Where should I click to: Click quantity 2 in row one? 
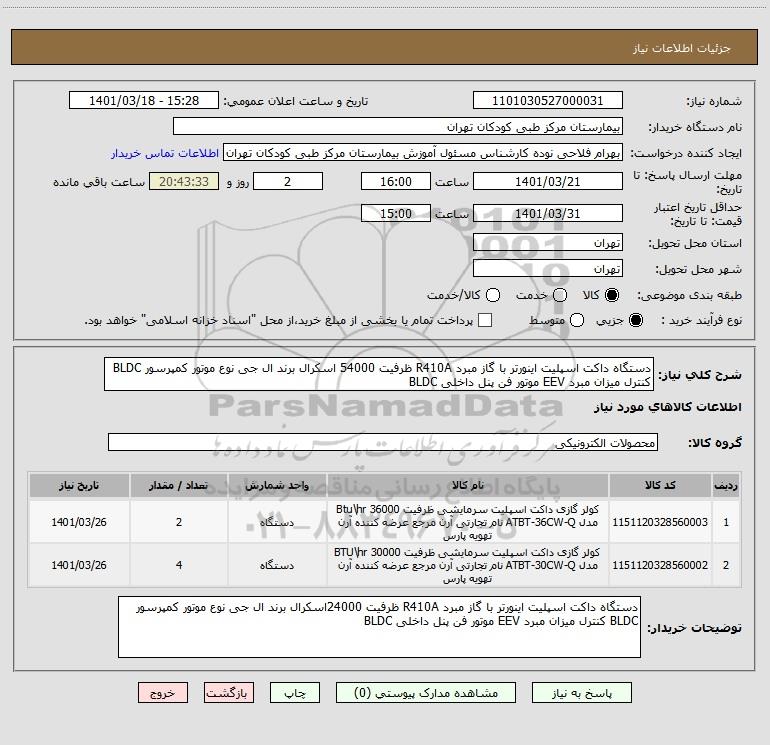coord(179,522)
